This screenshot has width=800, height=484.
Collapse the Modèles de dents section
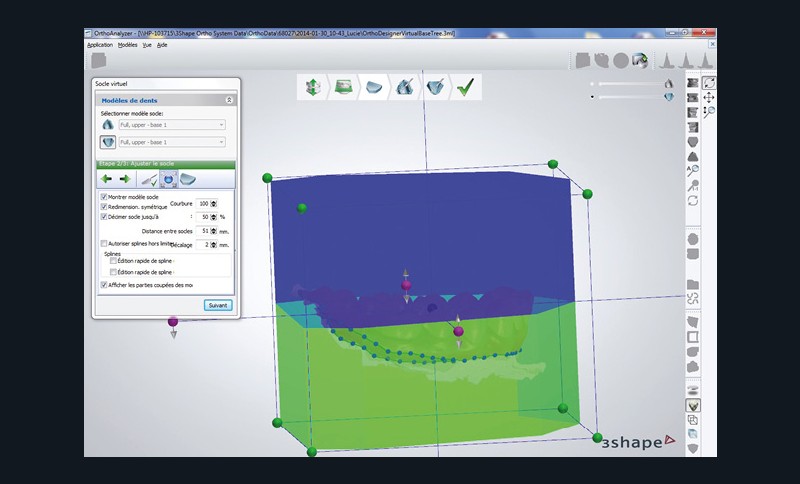230,100
